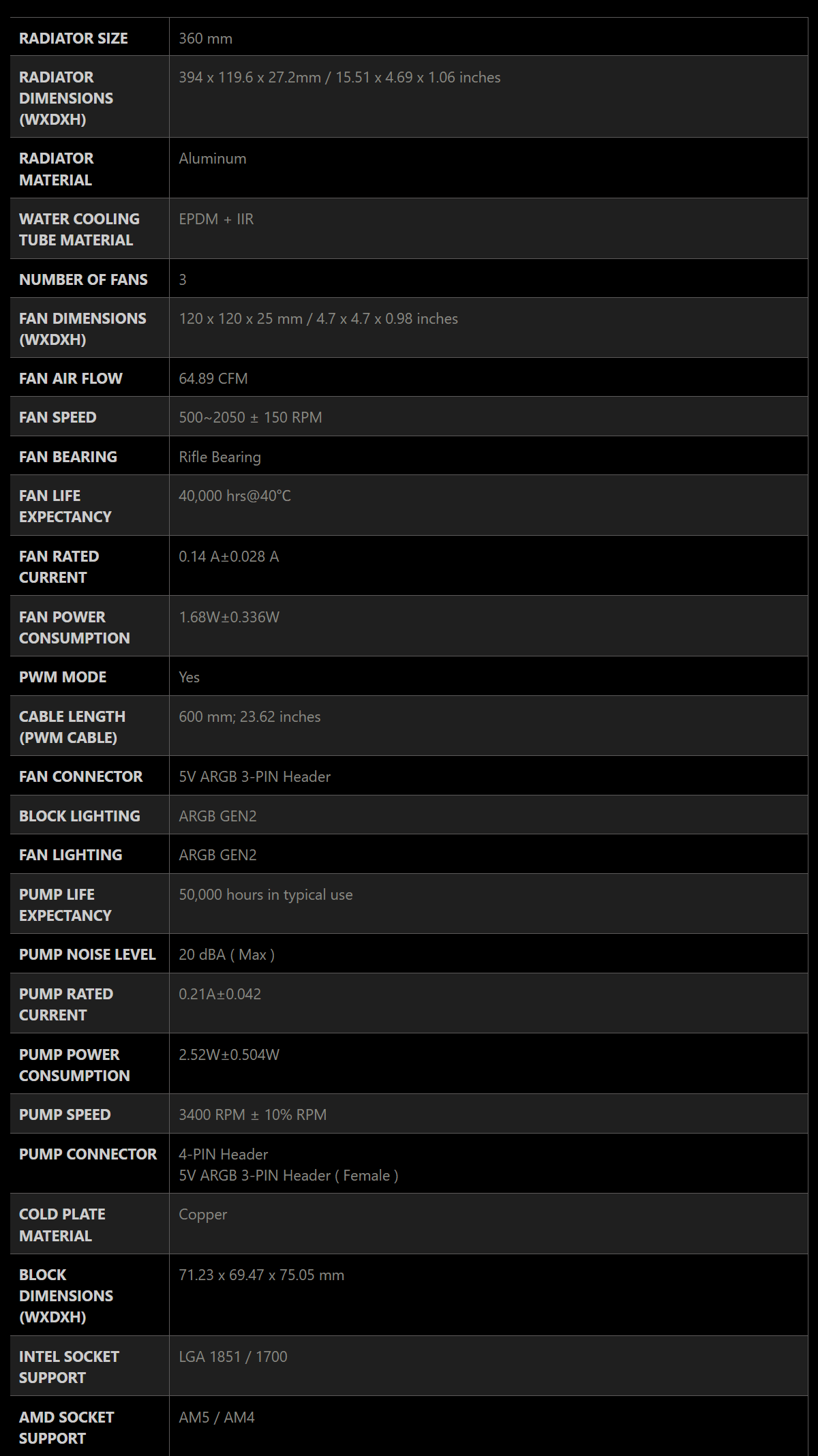Image resolution: width=818 pixels, height=1456 pixels.
Task: Click the RADIATOR SIZE label cell
Action: pyautogui.click(x=89, y=38)
